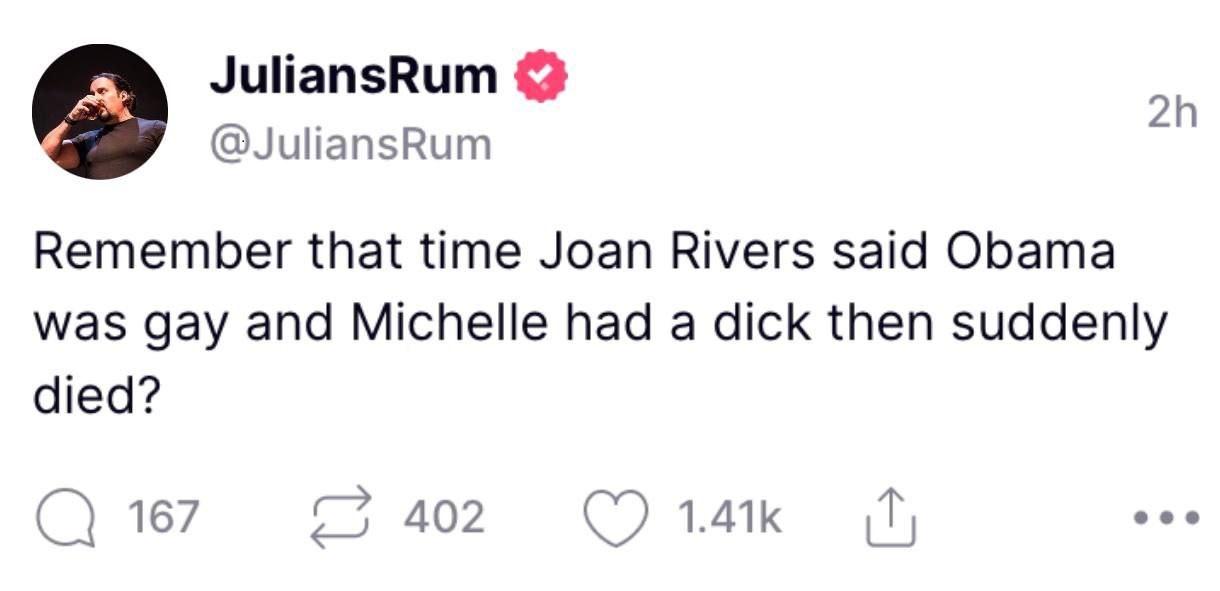Open the @JuliansRum handle link
Viewport: 1220px width, 591px height.
coord(351,146)
